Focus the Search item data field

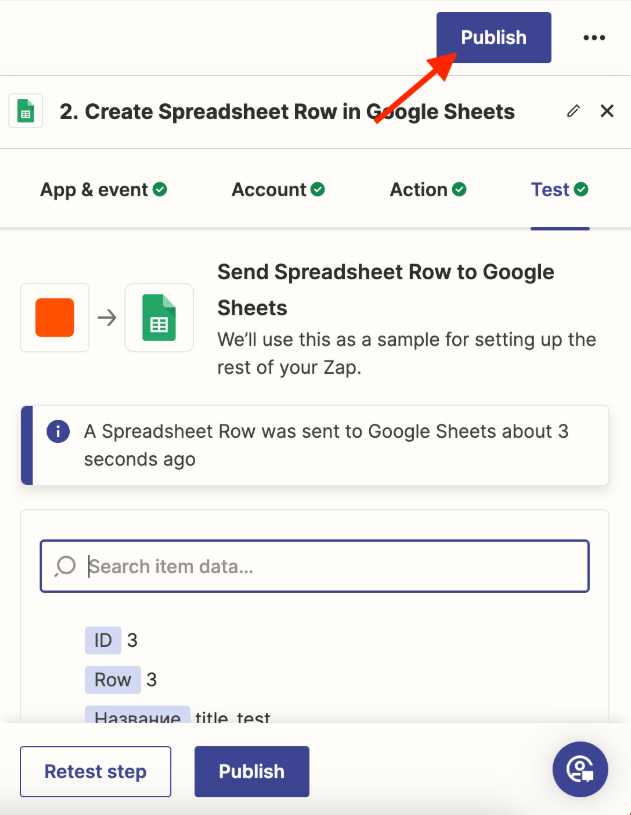coord(330,567)
